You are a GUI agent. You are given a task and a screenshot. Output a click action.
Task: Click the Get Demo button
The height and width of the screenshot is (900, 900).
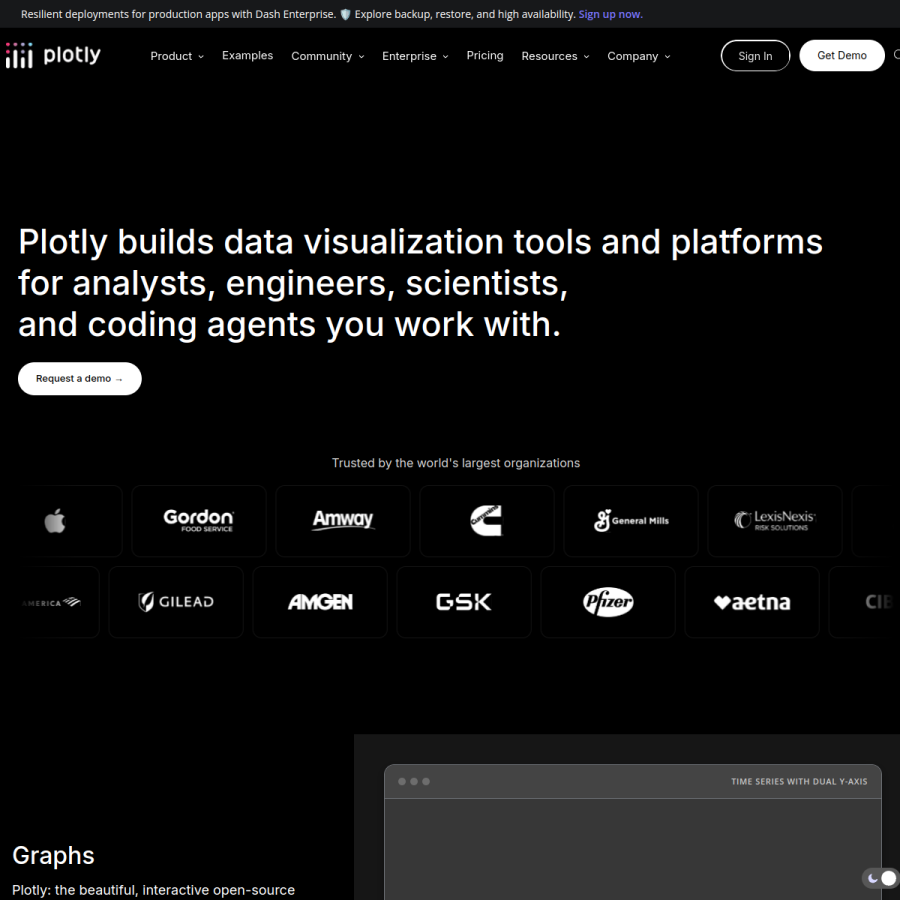(x=842, y=56)
